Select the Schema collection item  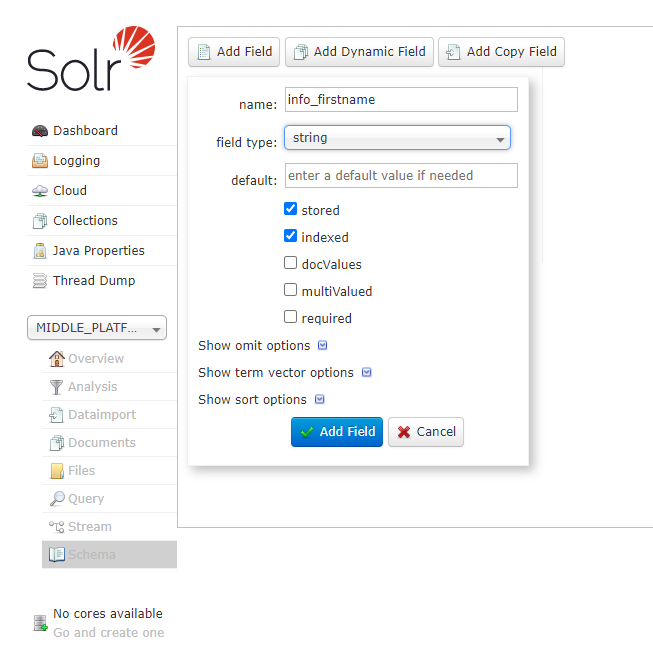(109, 555)
